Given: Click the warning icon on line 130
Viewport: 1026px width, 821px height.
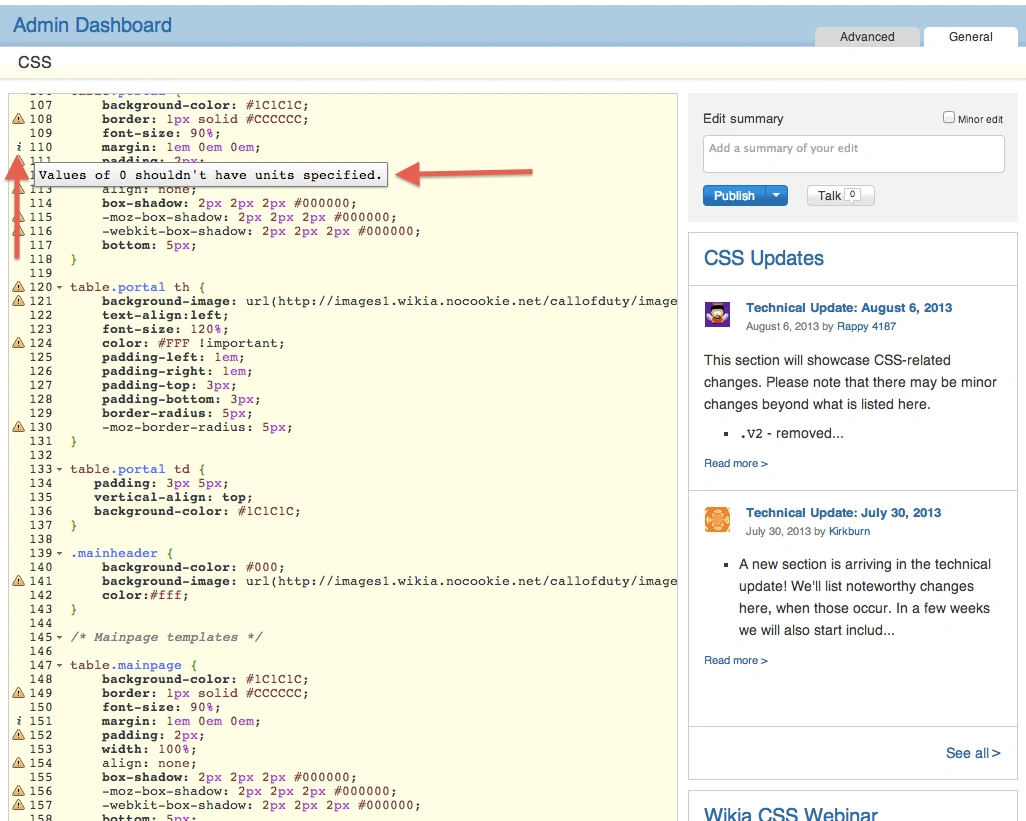Looking at the screenshot, I should (18, 427).
